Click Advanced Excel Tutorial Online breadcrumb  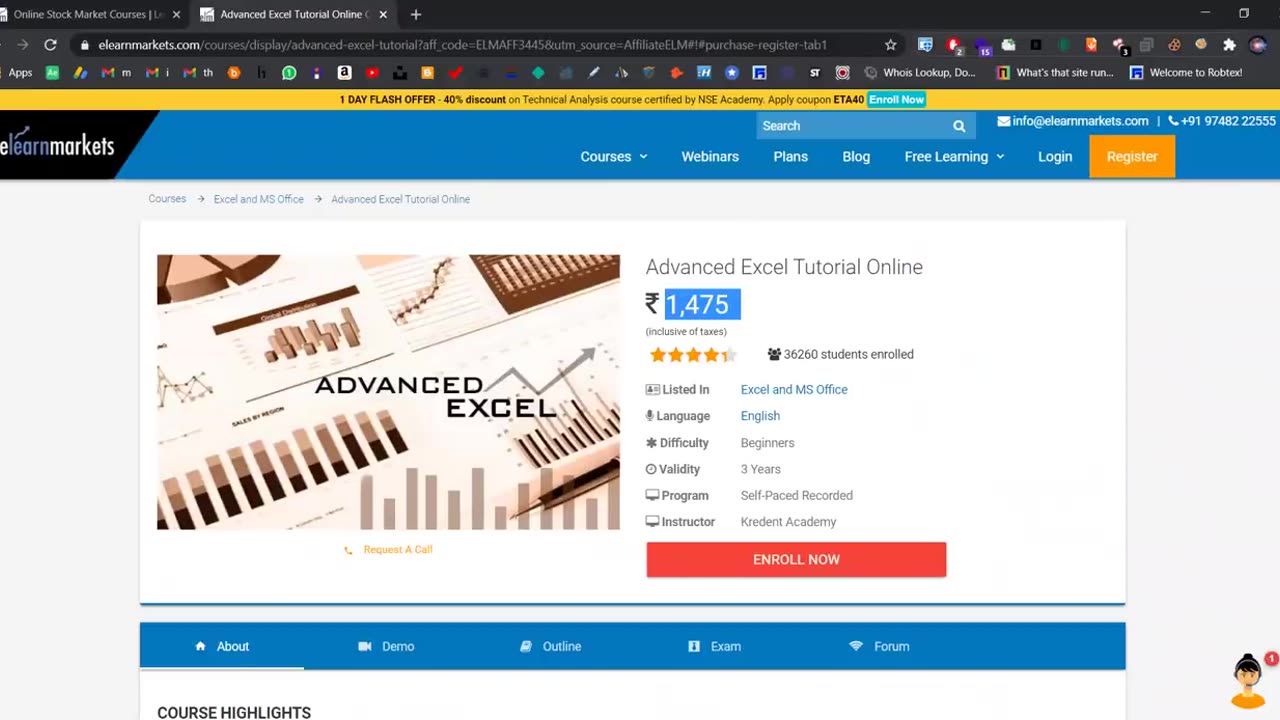coord(400,199)
